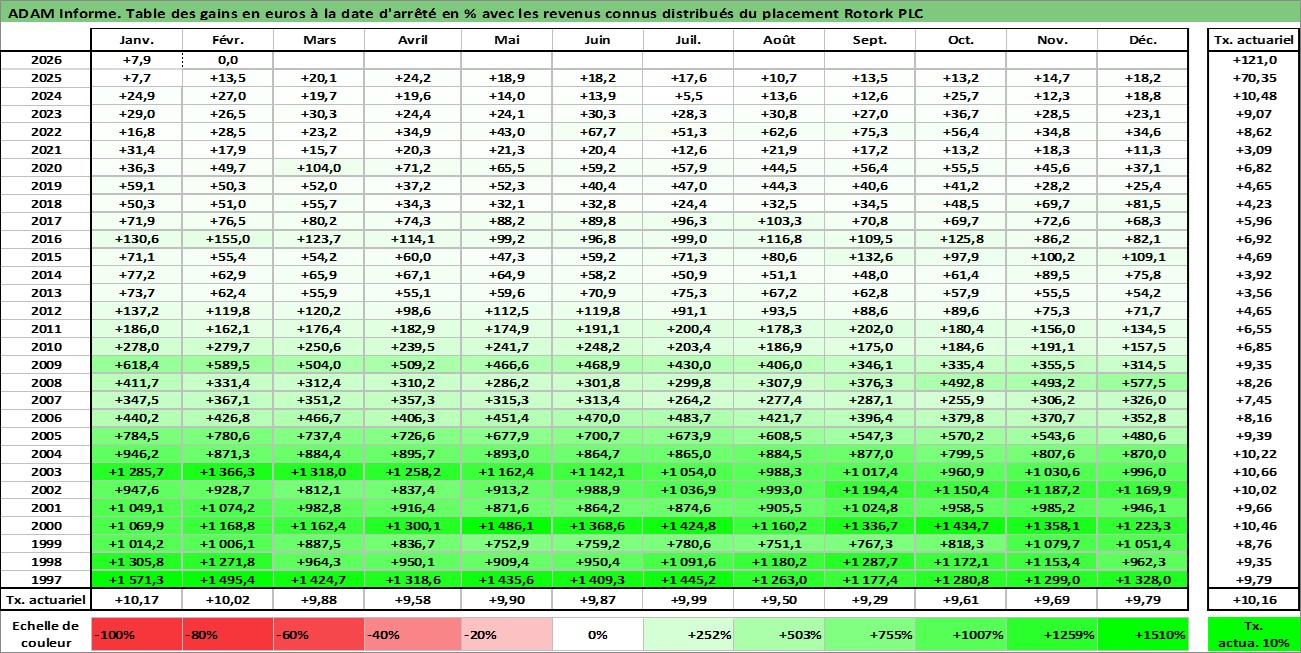Select the 0% white scale swatch
This screenshot has width=1301, height=653.
[x=597, y=634]
